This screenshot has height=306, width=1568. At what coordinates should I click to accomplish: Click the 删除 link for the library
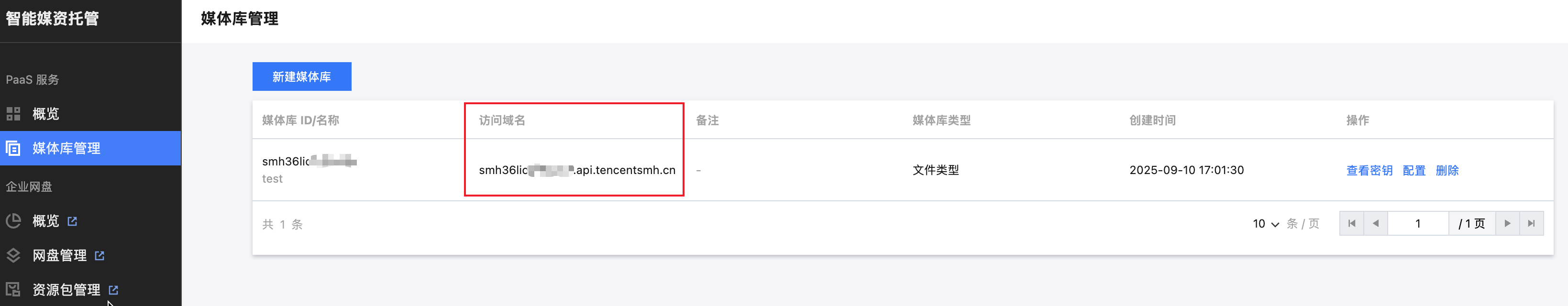[1447, 170]
